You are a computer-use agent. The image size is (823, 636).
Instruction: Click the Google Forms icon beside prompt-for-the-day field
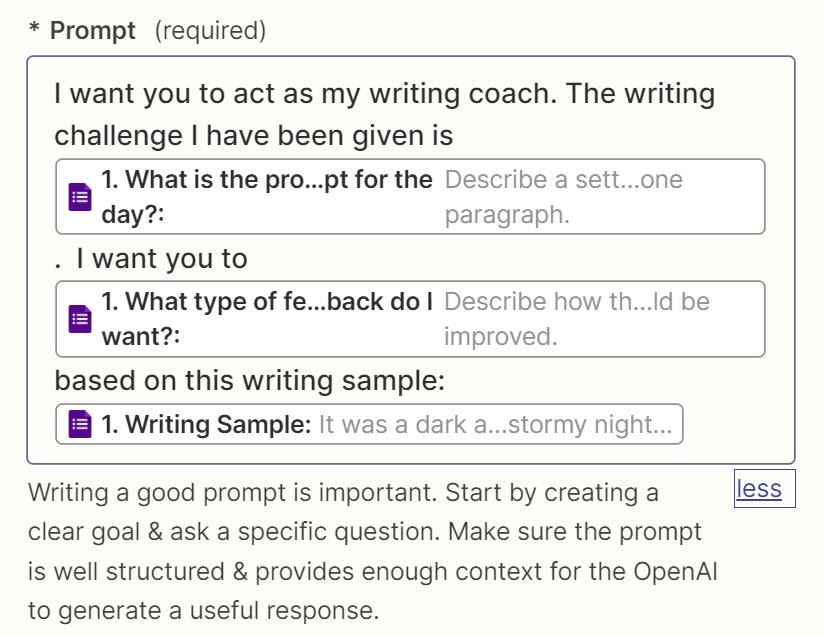(x=80, y=197)
